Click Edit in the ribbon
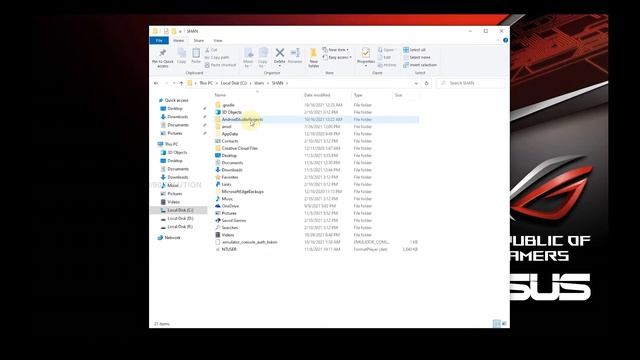The height and width of the screenshot is (360, 640). tap(384, 58)
